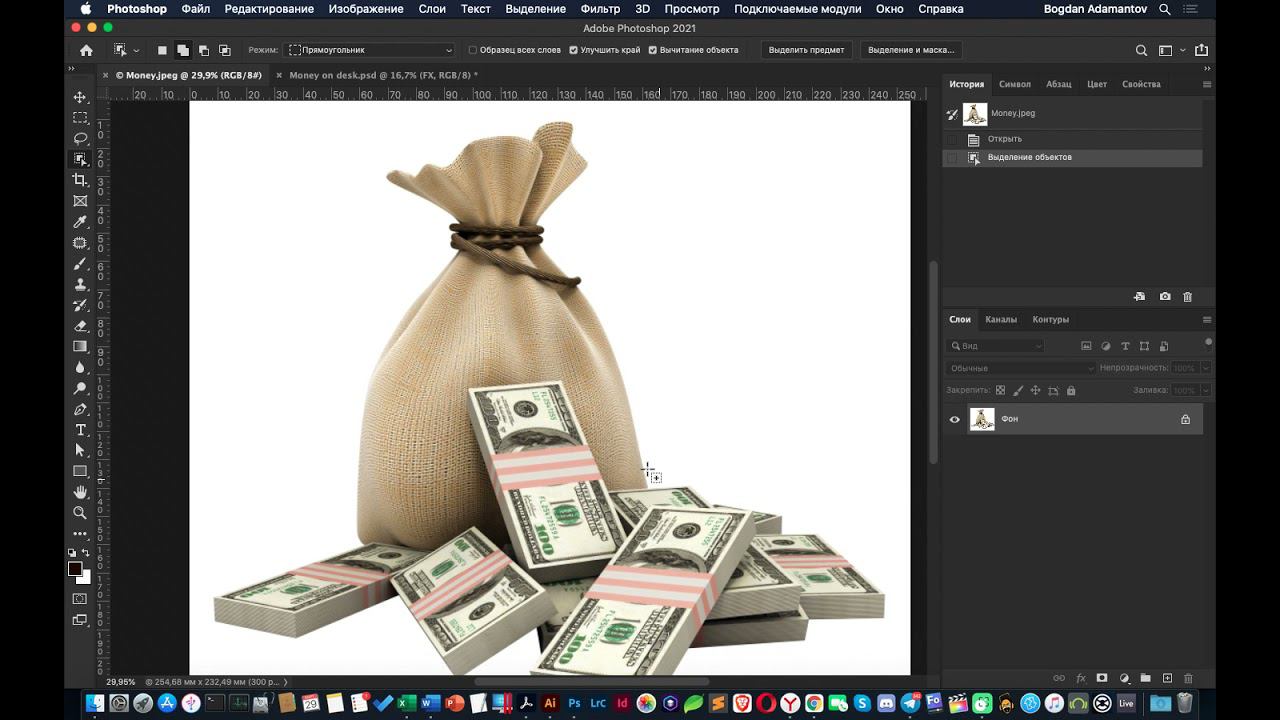
Task: Switch to 'Money on desk.psd' document tab
Action: tap(383, 75)
